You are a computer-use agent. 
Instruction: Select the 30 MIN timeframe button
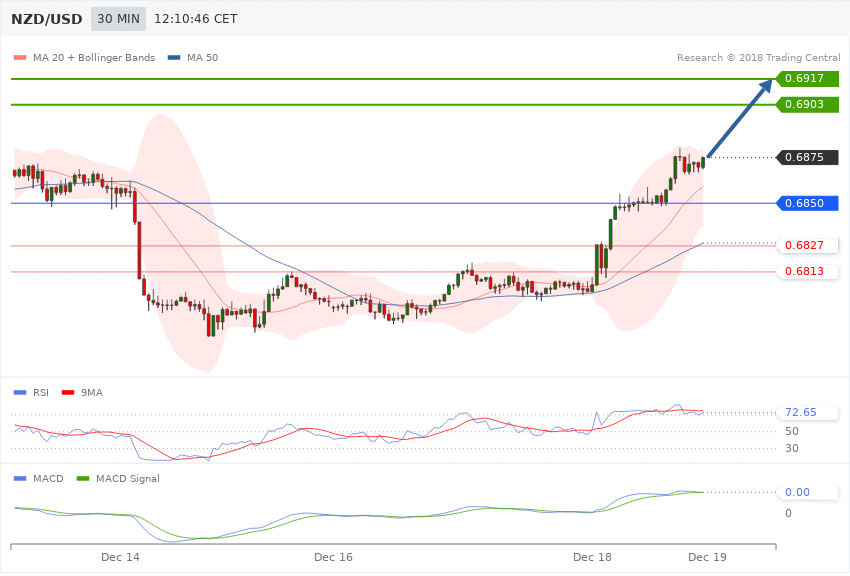pyautogui.click(x=118, y=19)
